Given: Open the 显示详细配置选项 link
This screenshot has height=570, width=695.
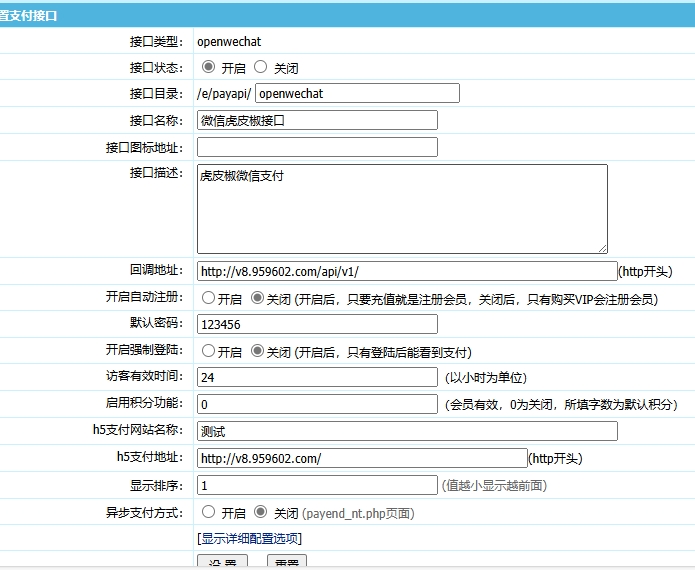Looking at the screenshot, I should (x=250, y=539).
